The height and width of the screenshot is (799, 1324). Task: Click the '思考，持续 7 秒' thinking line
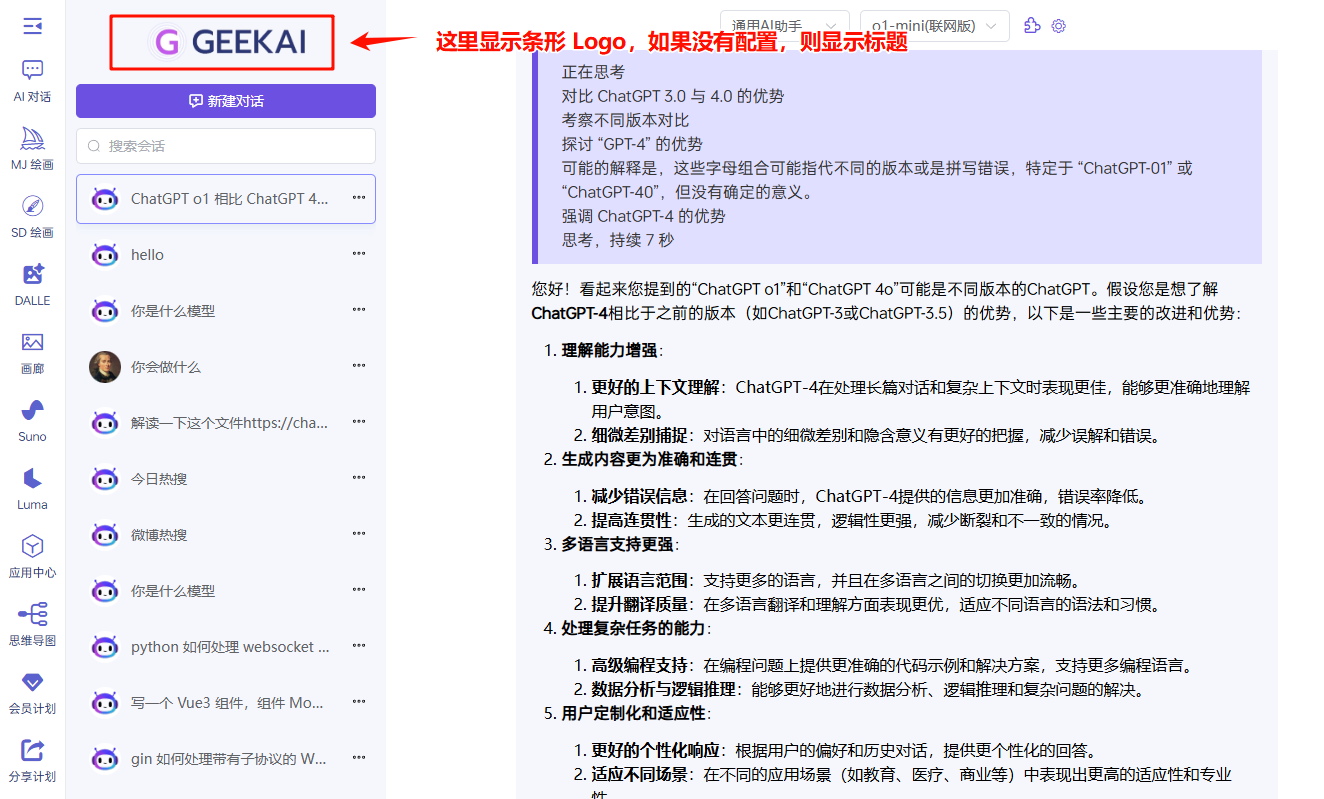(618, 240)
